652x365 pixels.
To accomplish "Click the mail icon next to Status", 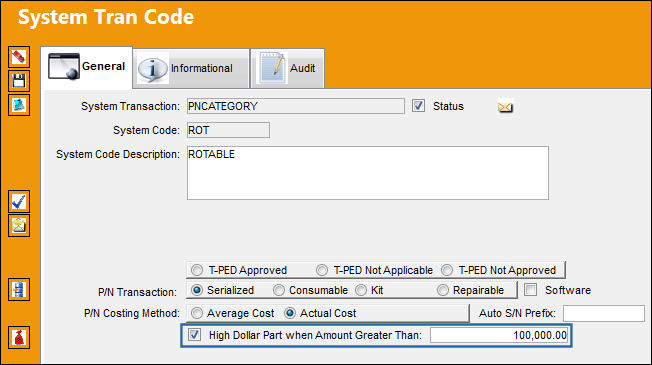I will 505,107.
